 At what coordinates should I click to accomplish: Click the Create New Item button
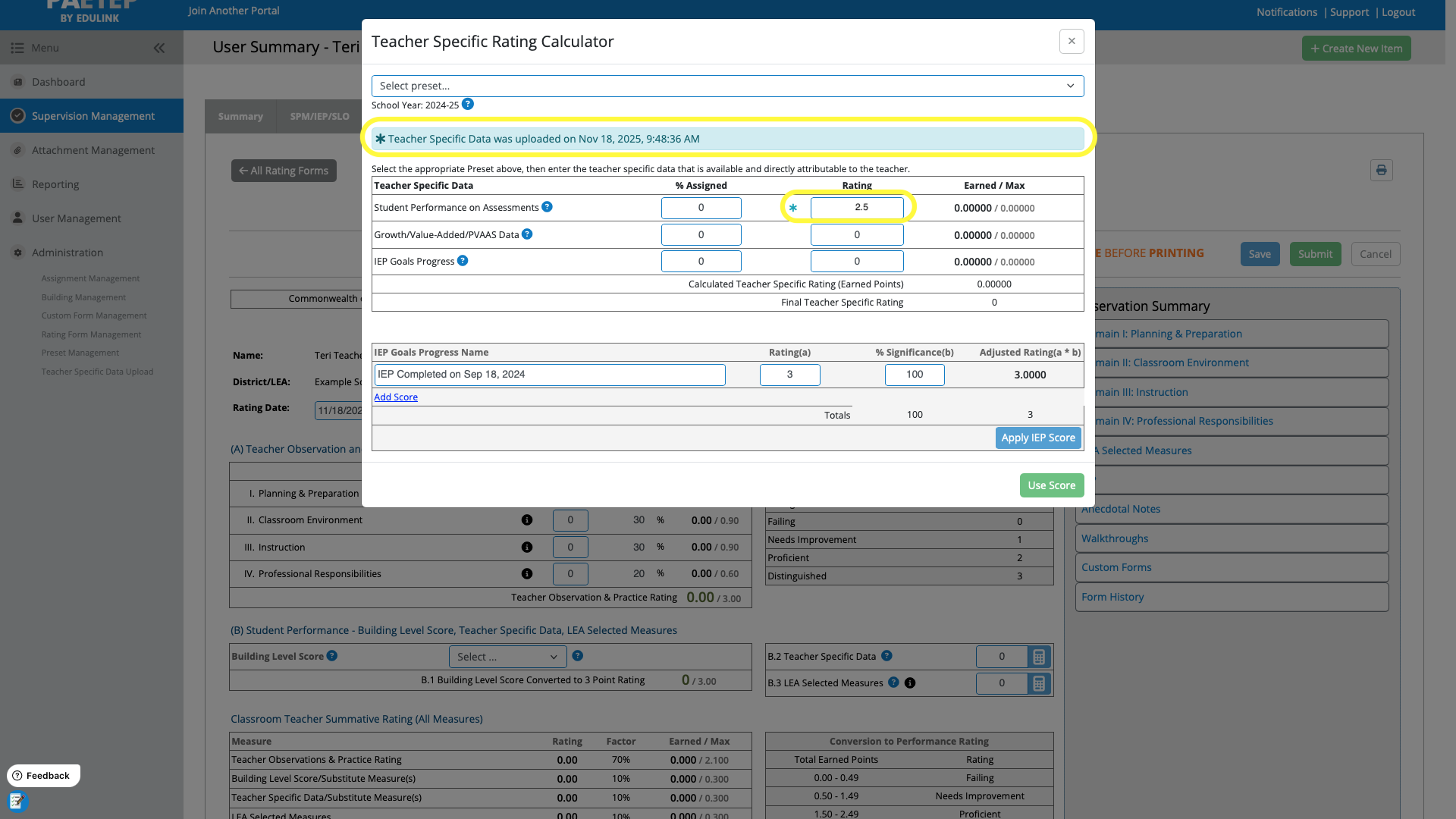tap(1356, 49)
